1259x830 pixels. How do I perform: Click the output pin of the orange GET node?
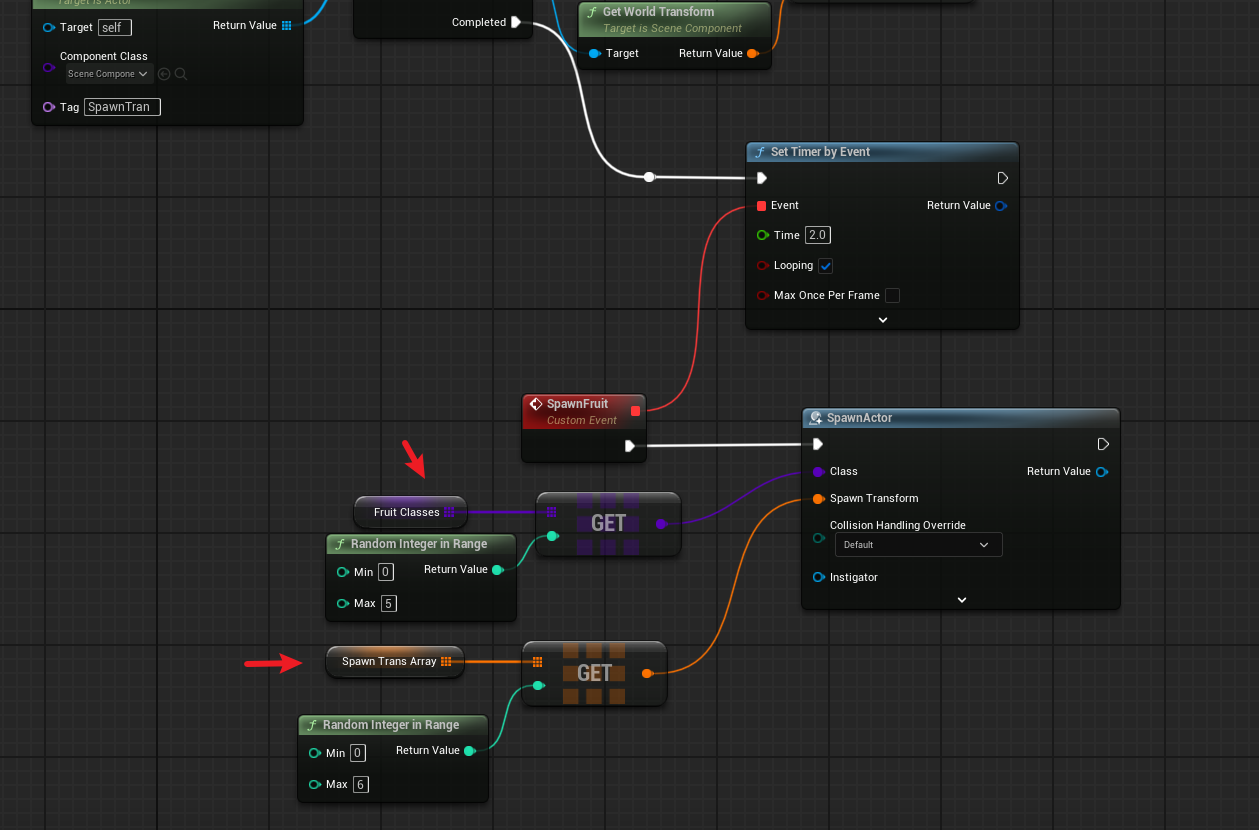coord(647,673)
